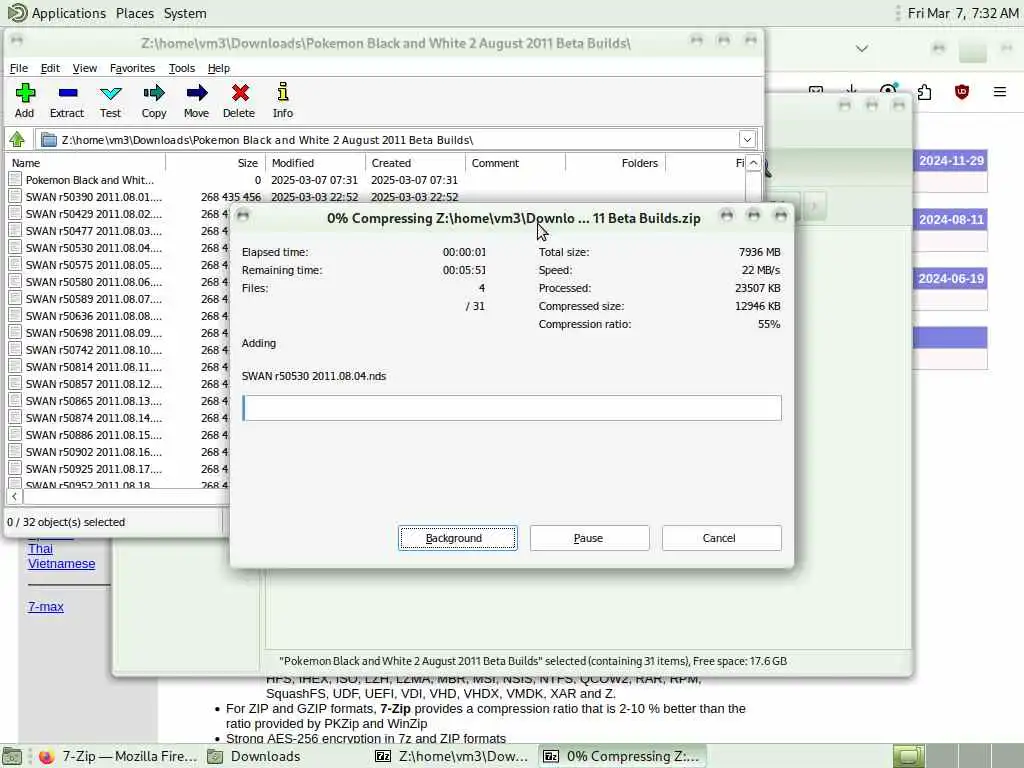Open the Thai language link

point(40,549)
